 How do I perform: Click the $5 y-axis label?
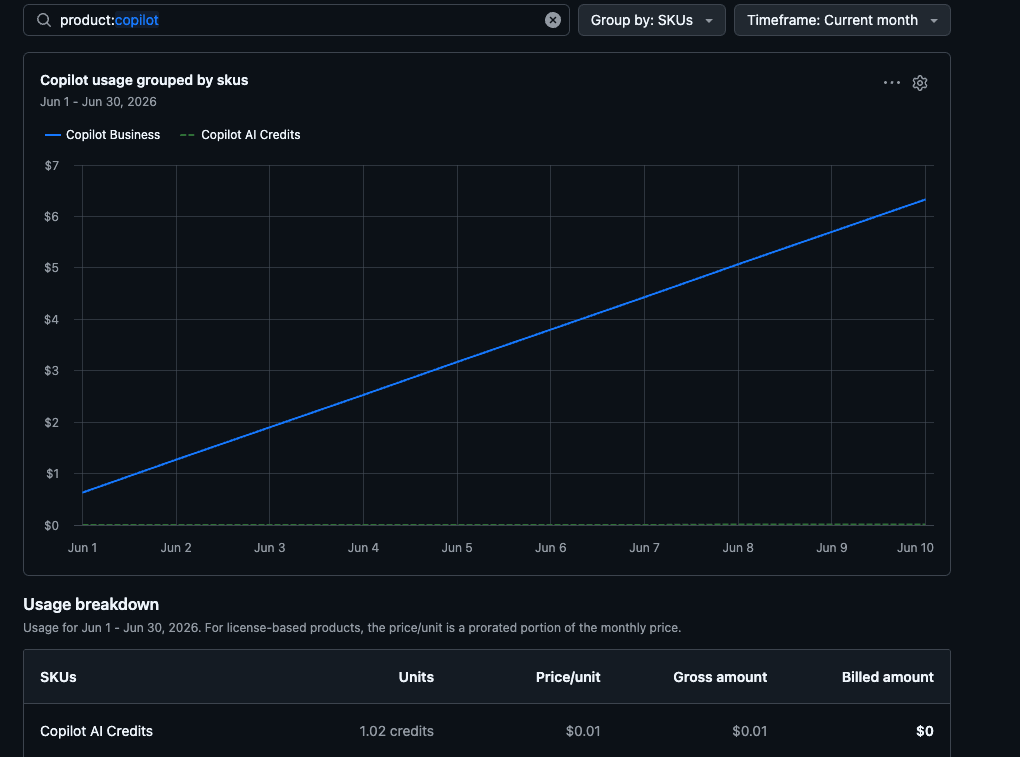[x=51, y=267]
